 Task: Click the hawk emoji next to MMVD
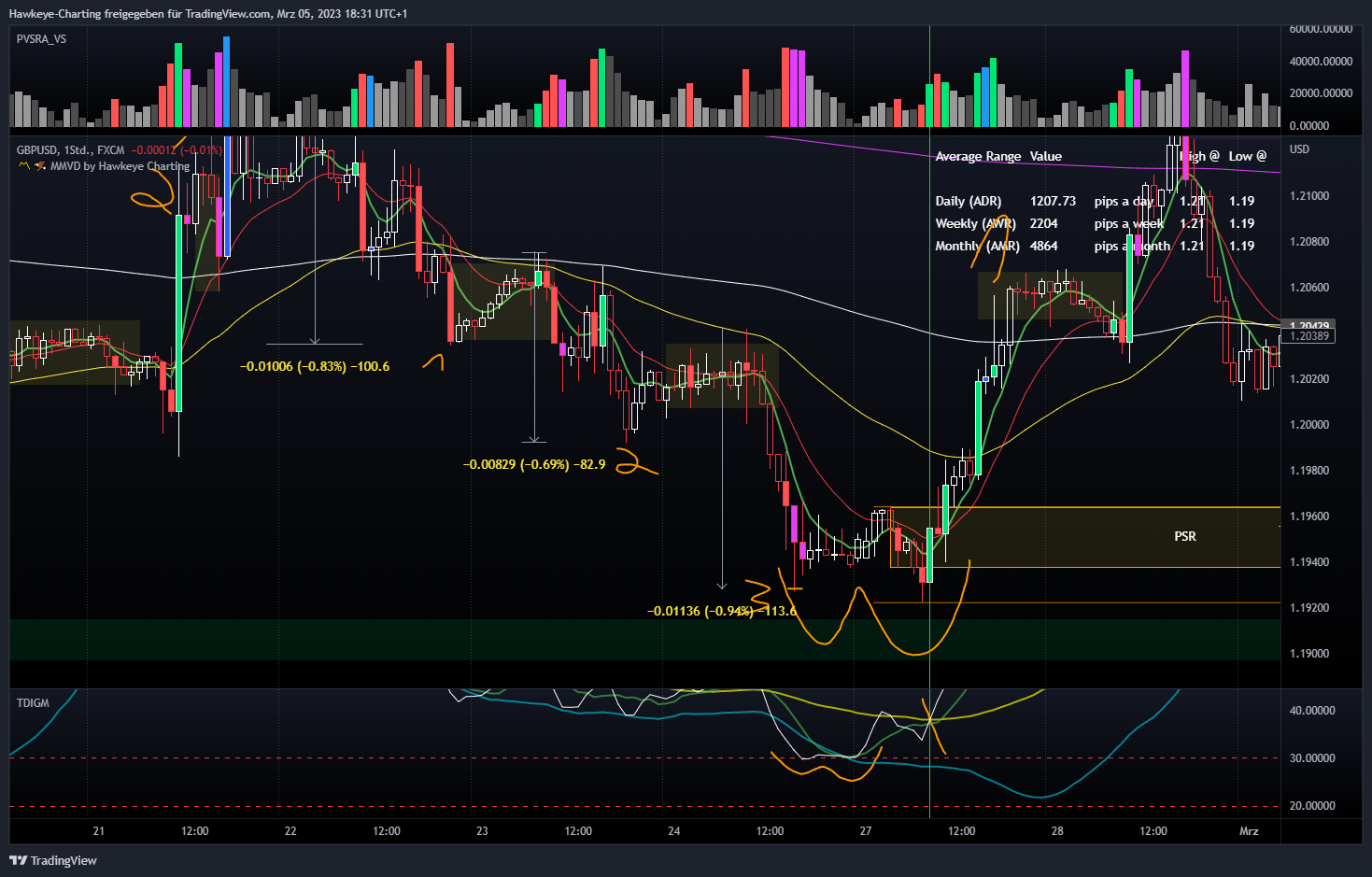(x=40, y=166)
